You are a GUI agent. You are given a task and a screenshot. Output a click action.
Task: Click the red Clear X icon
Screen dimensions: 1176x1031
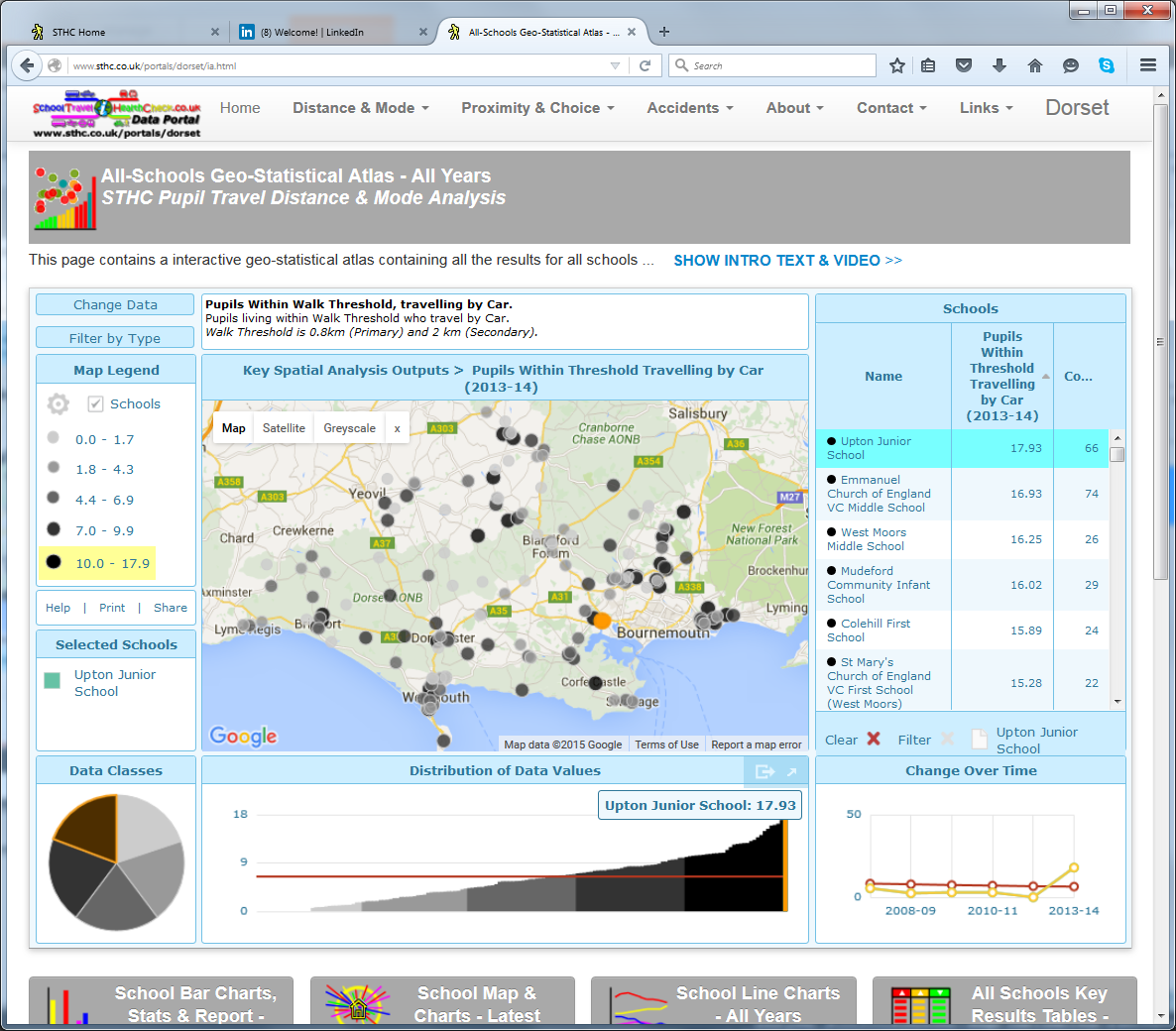click(873, 739)
